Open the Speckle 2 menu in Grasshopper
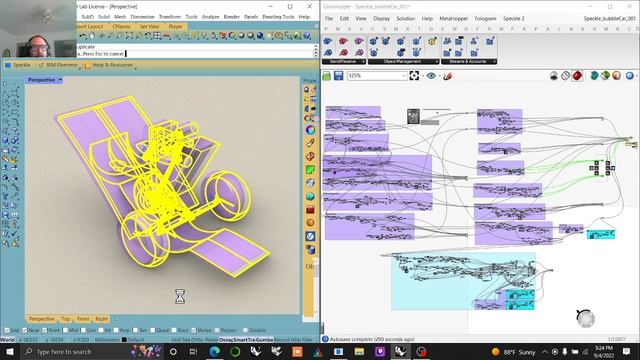This screenshot has width=640, height=360. click(513, 19)
